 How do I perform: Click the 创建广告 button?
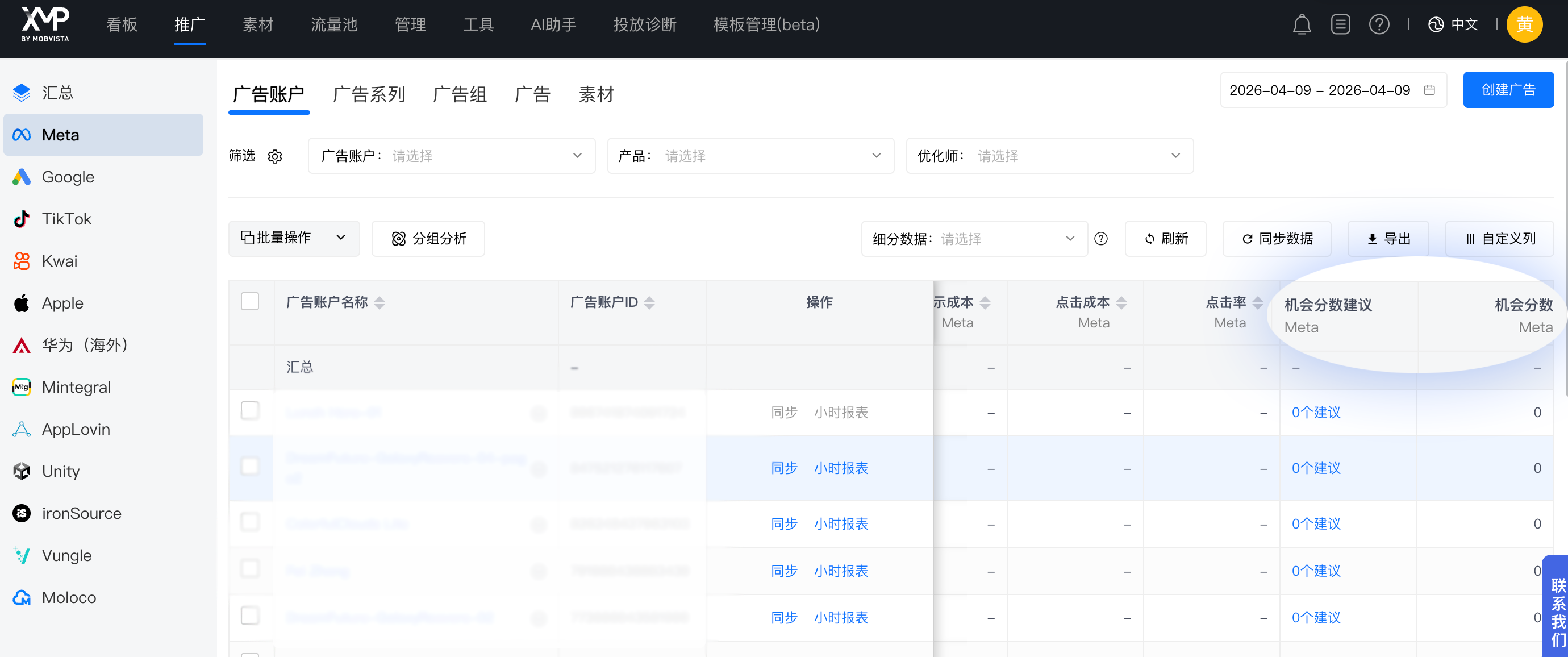pyautogui.click(x=1508, y=89)
